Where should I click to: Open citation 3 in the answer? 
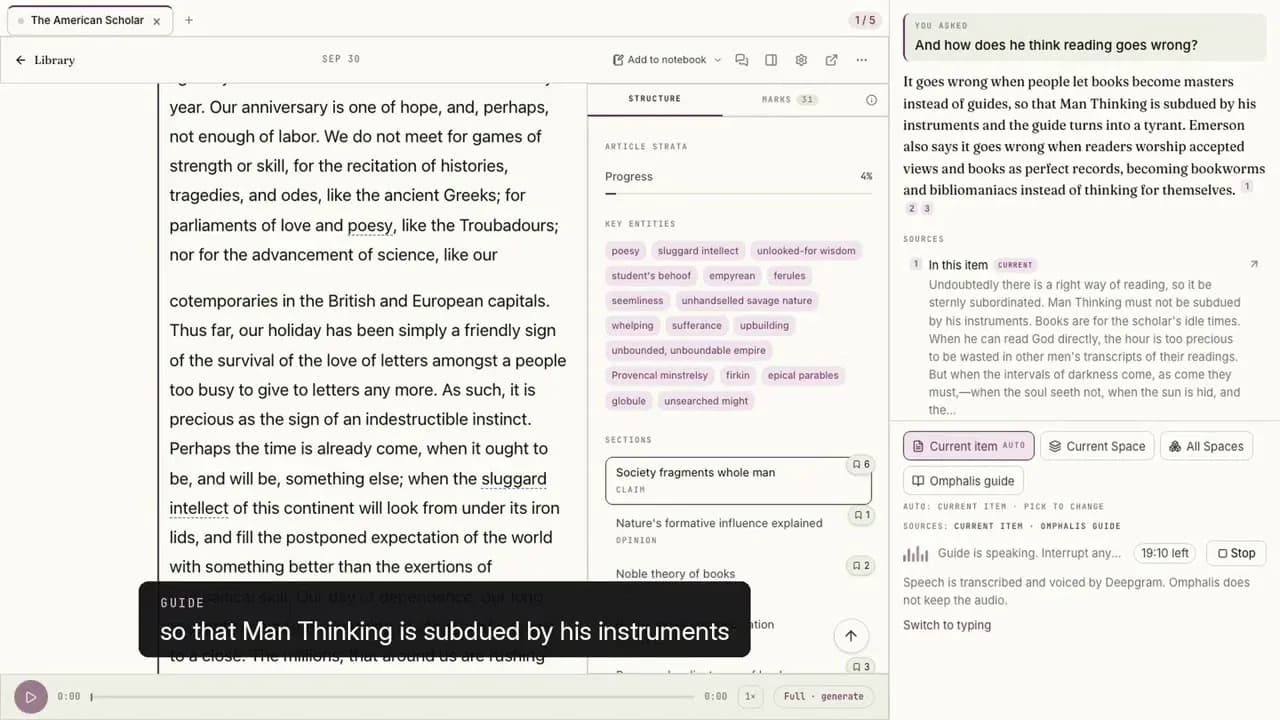coord(927,208)
